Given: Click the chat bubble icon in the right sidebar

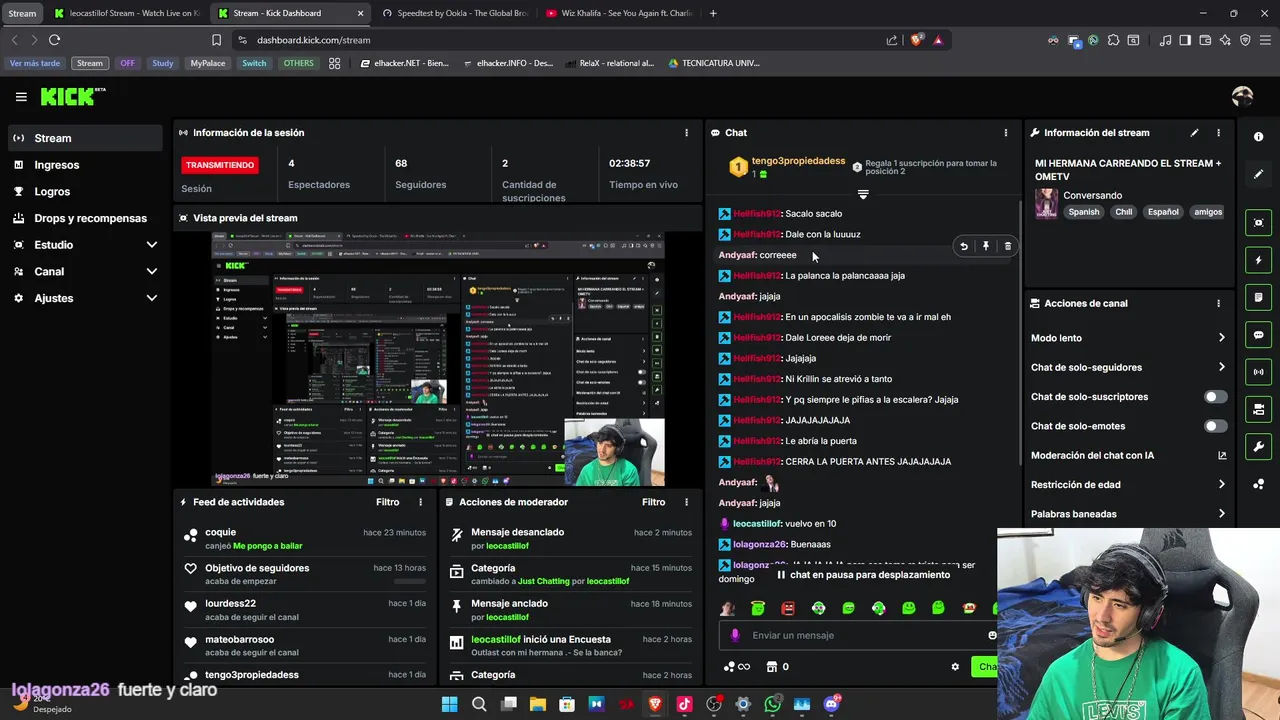Looking at the screenshot, I should [x=1258, y=335].
